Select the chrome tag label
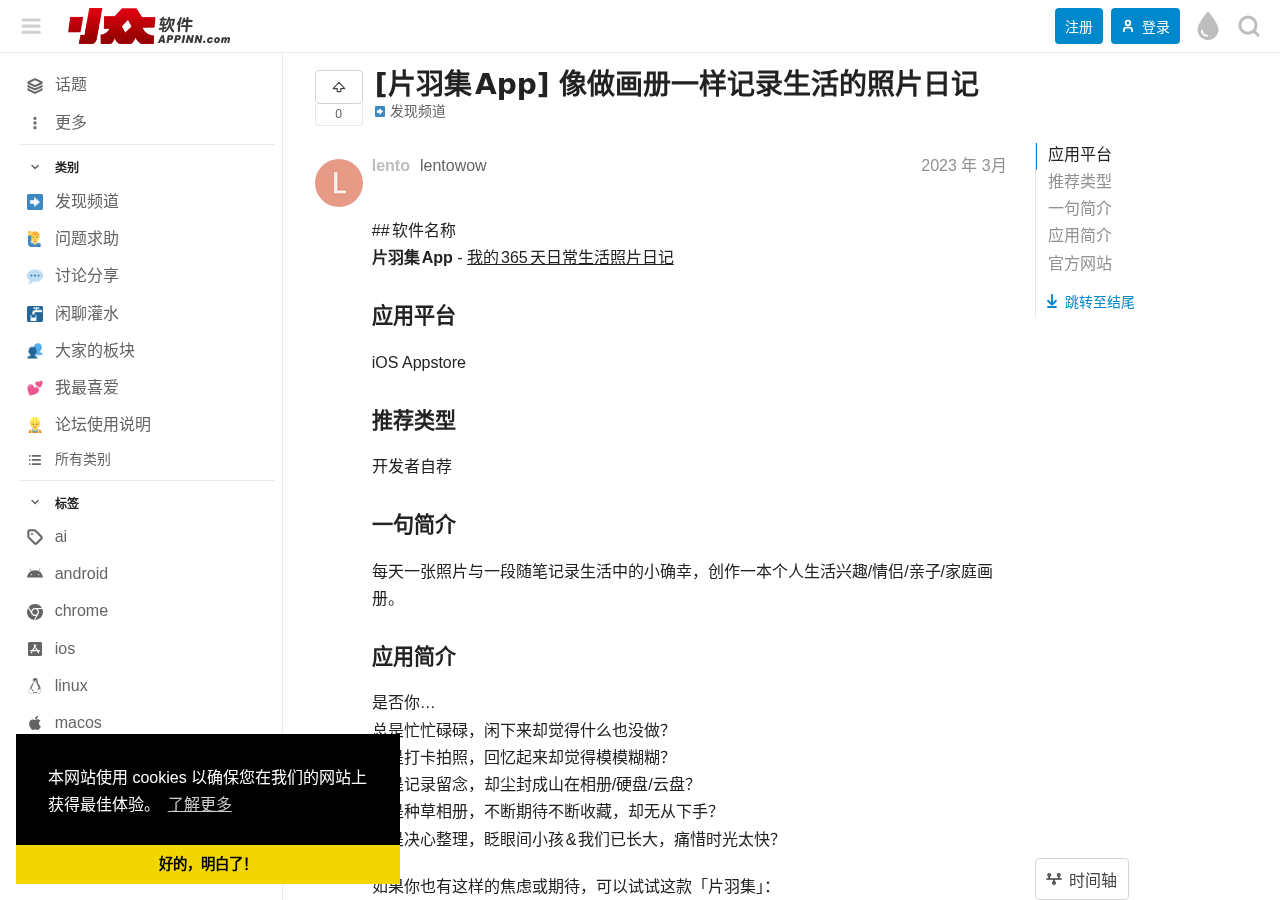 (x=81, y=611)
